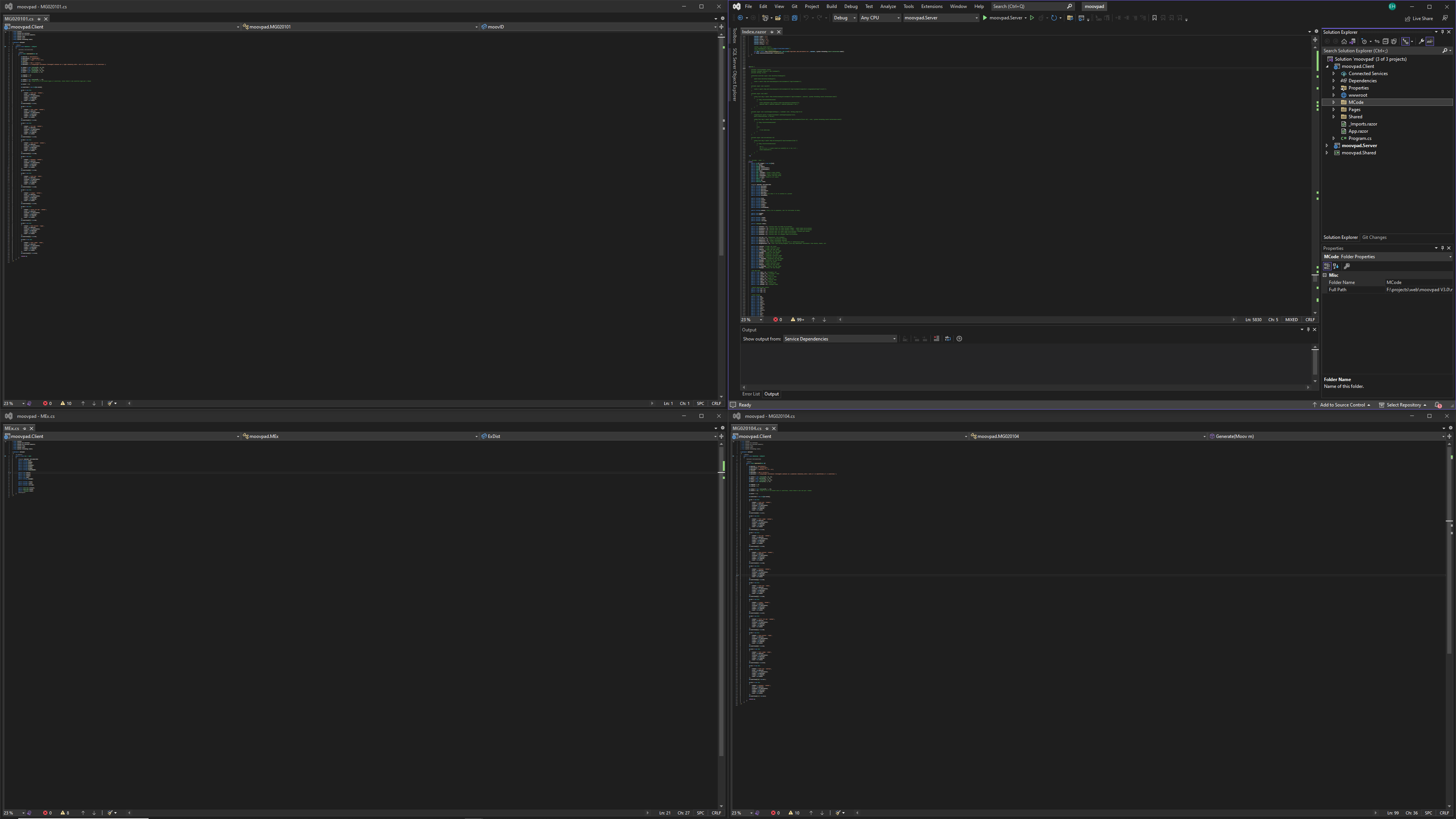Toggle a bookmark using the bookmark icon
This screenshot has width=1456, height=819.
tap(1154, 18)
